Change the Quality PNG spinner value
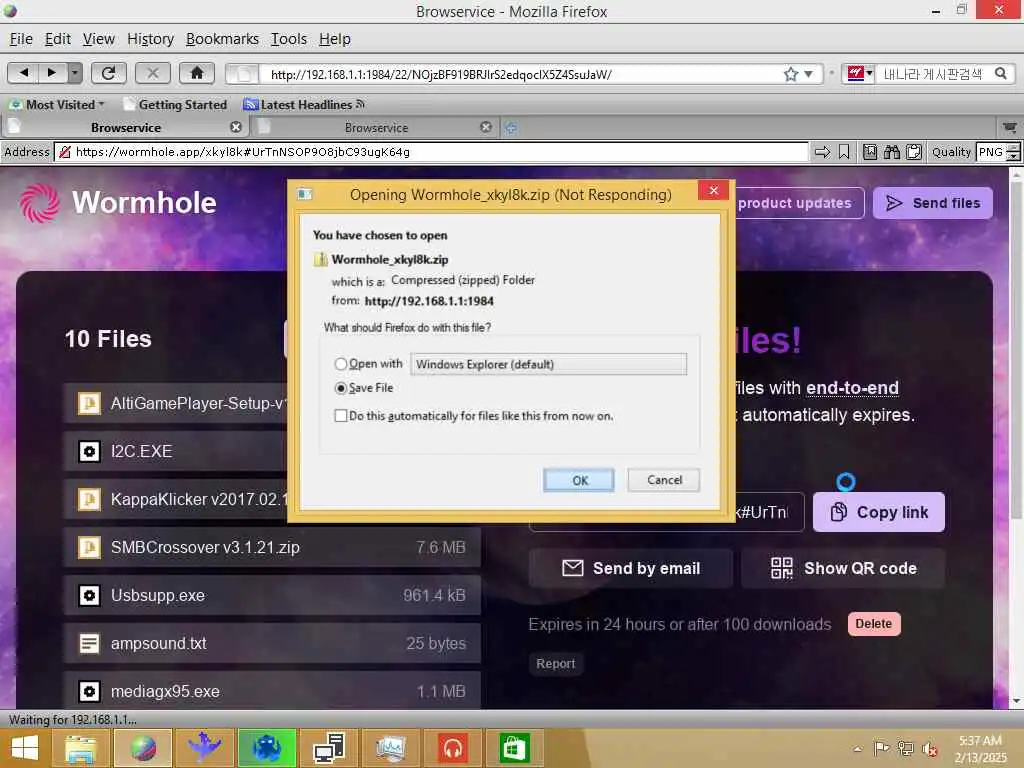The width and height of the screenshot is (1024, 768). pos(1013,152)
